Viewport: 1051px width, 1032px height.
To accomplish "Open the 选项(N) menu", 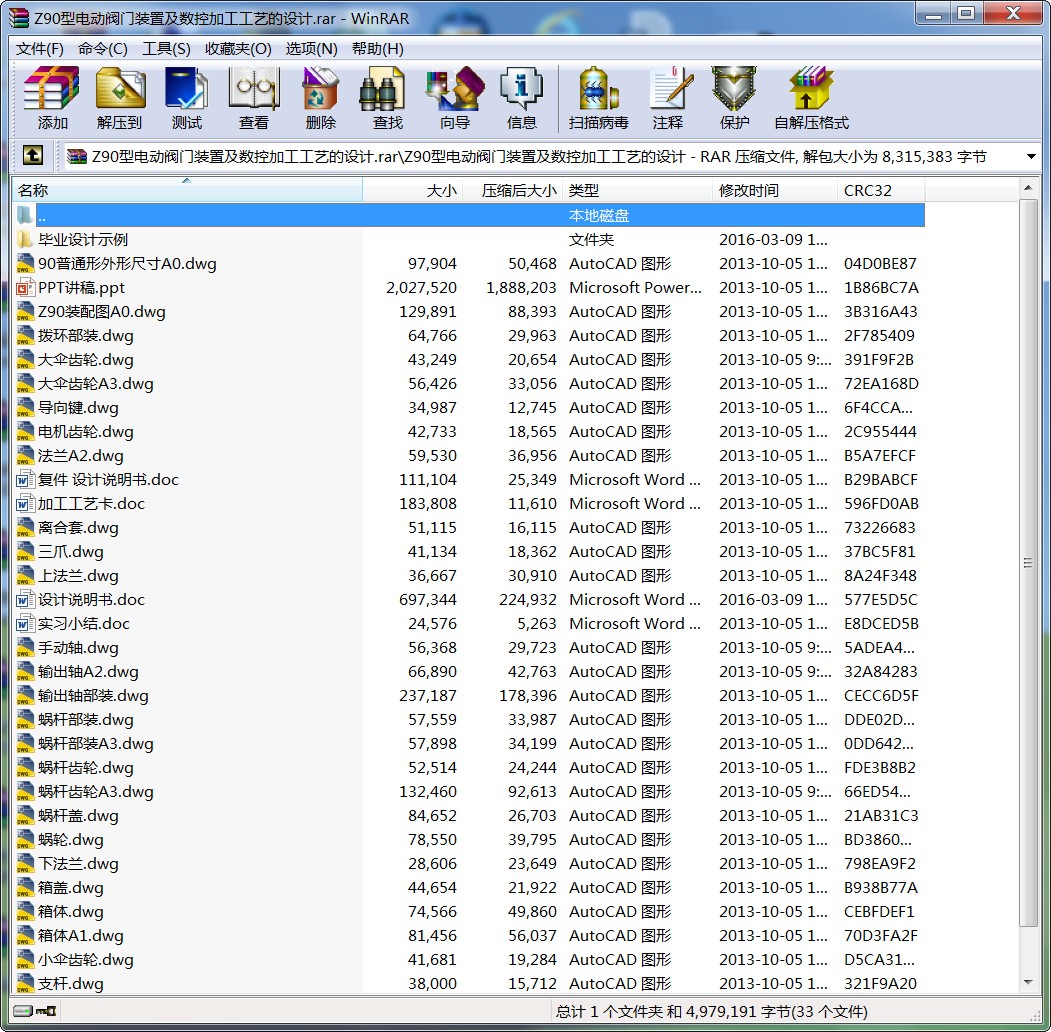I will [311, 49].
